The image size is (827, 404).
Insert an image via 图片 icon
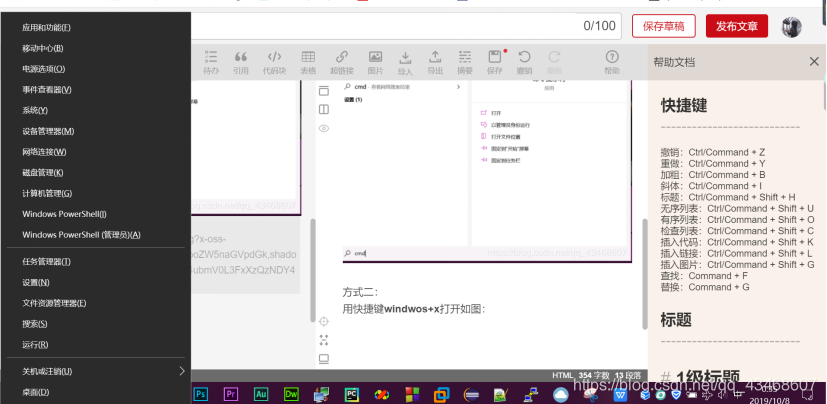[376, 62]
